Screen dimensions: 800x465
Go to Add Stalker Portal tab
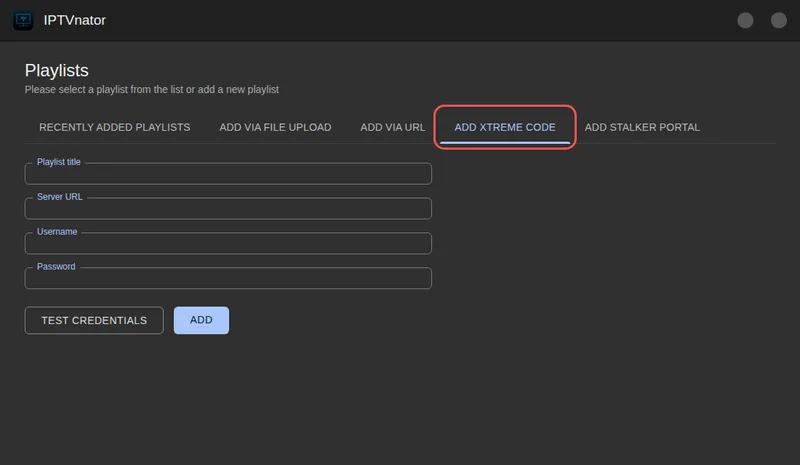[x=642, y=127]
